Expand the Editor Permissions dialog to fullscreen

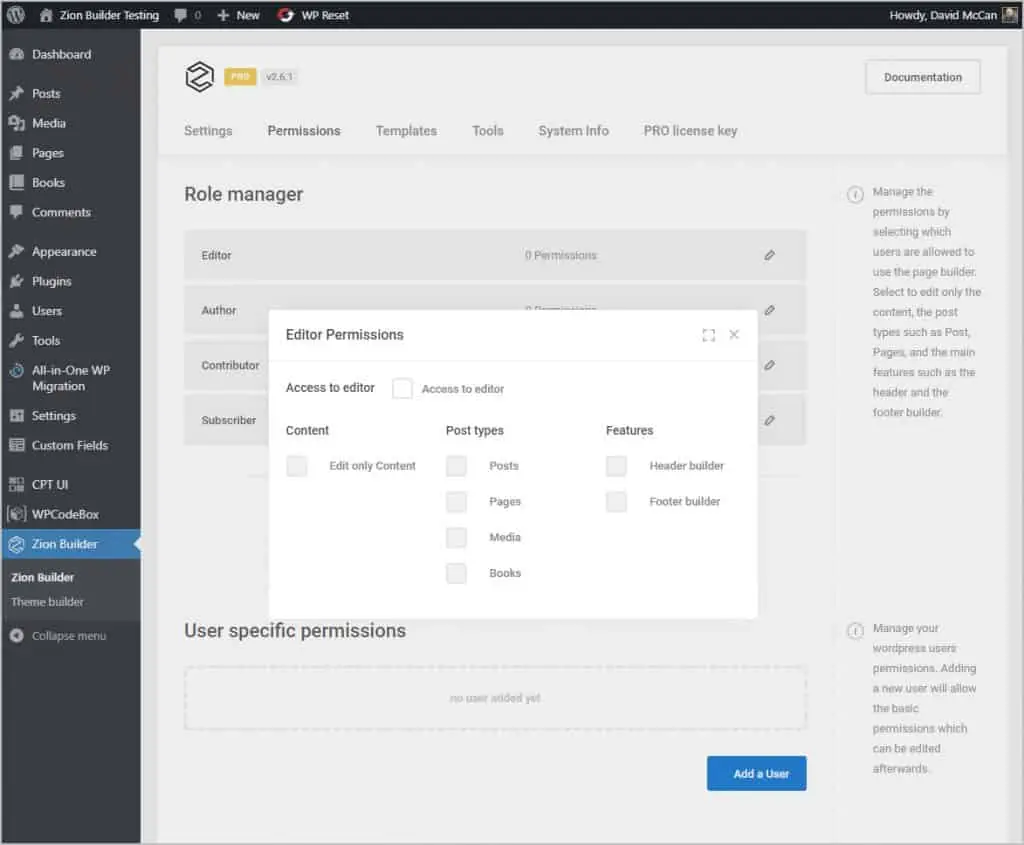pos(709,335)
